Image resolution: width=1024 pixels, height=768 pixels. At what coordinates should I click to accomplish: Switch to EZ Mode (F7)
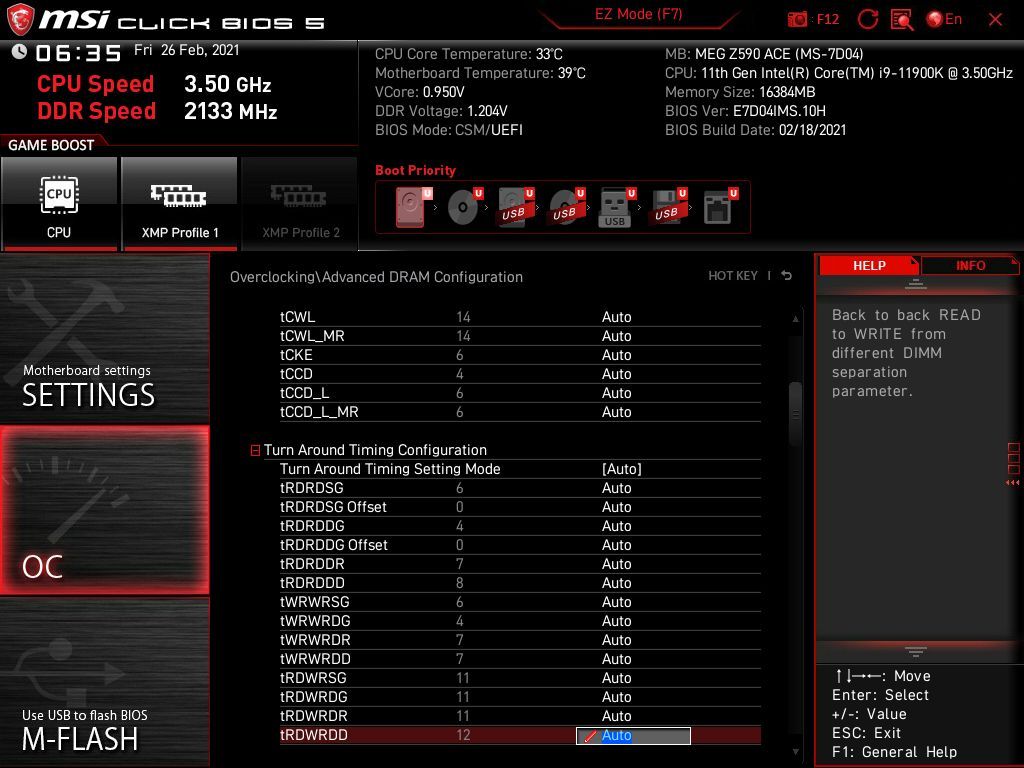coord(638,14)
